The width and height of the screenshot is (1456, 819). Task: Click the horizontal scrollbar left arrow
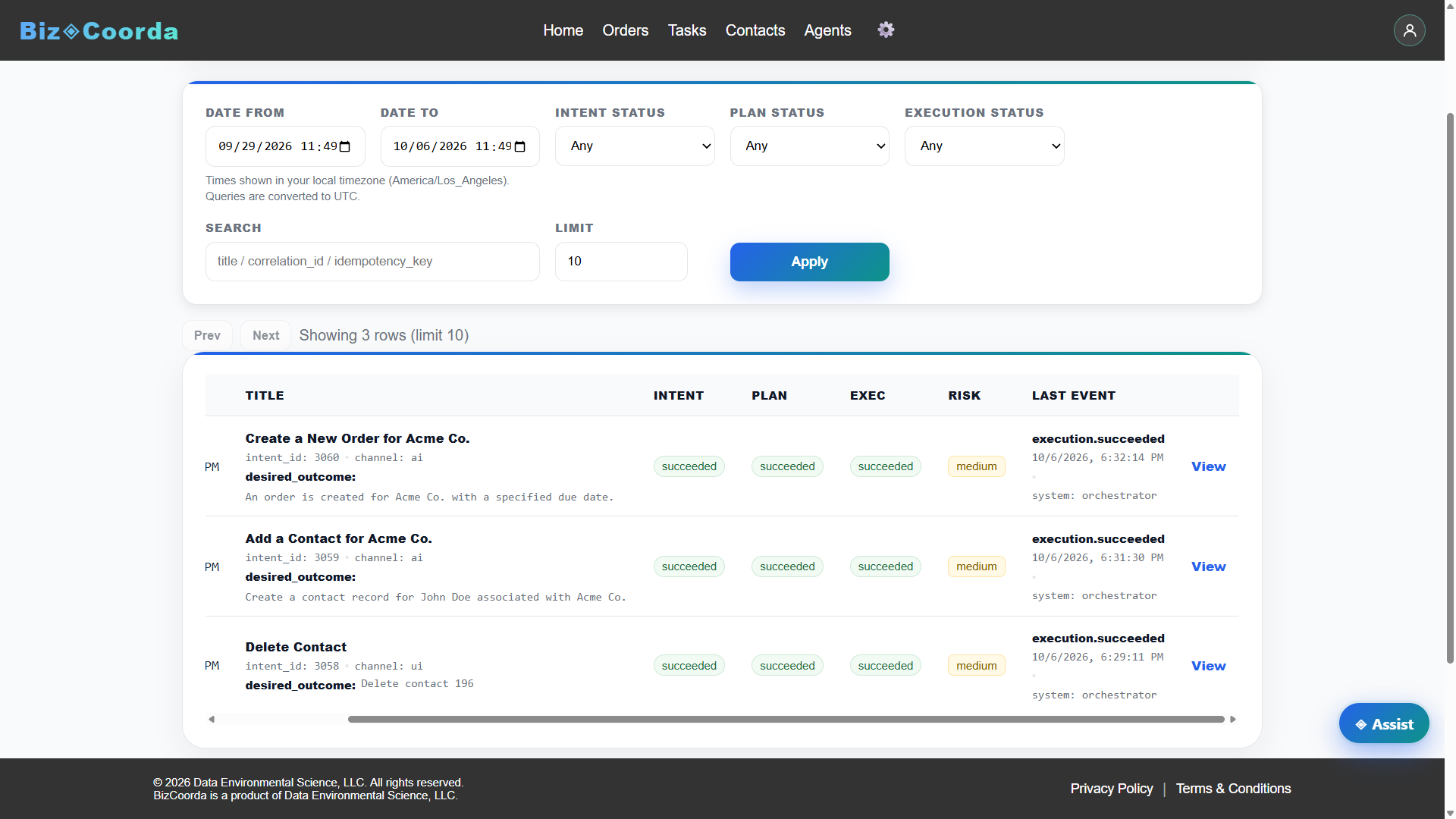pyautogui.click(x=212, y=719)
